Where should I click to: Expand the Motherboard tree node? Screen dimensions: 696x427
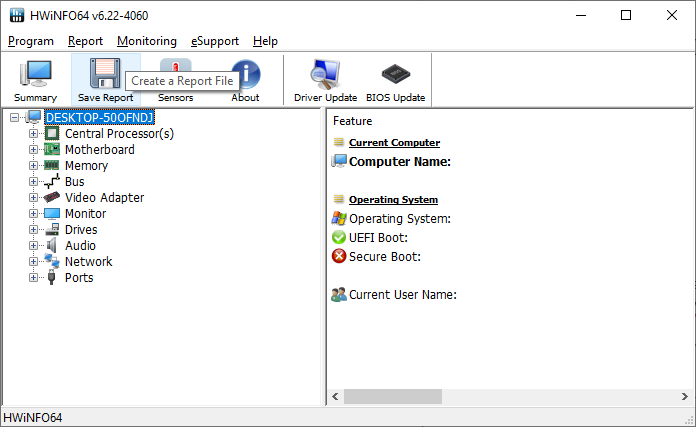click(34, 150)
